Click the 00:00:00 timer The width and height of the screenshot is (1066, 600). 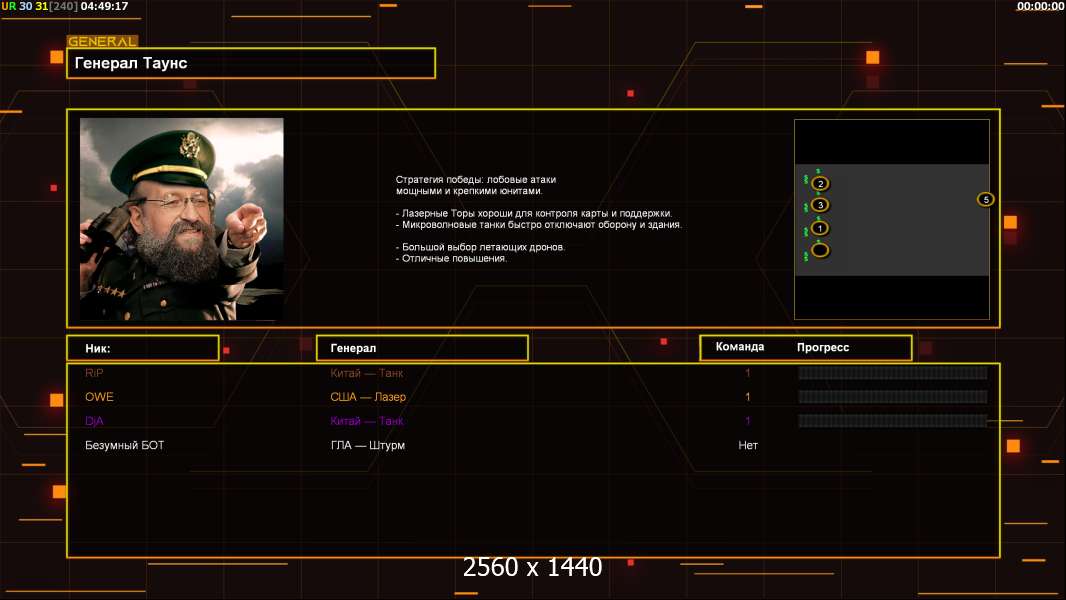pyautogui.click(x=1040, y=6)
